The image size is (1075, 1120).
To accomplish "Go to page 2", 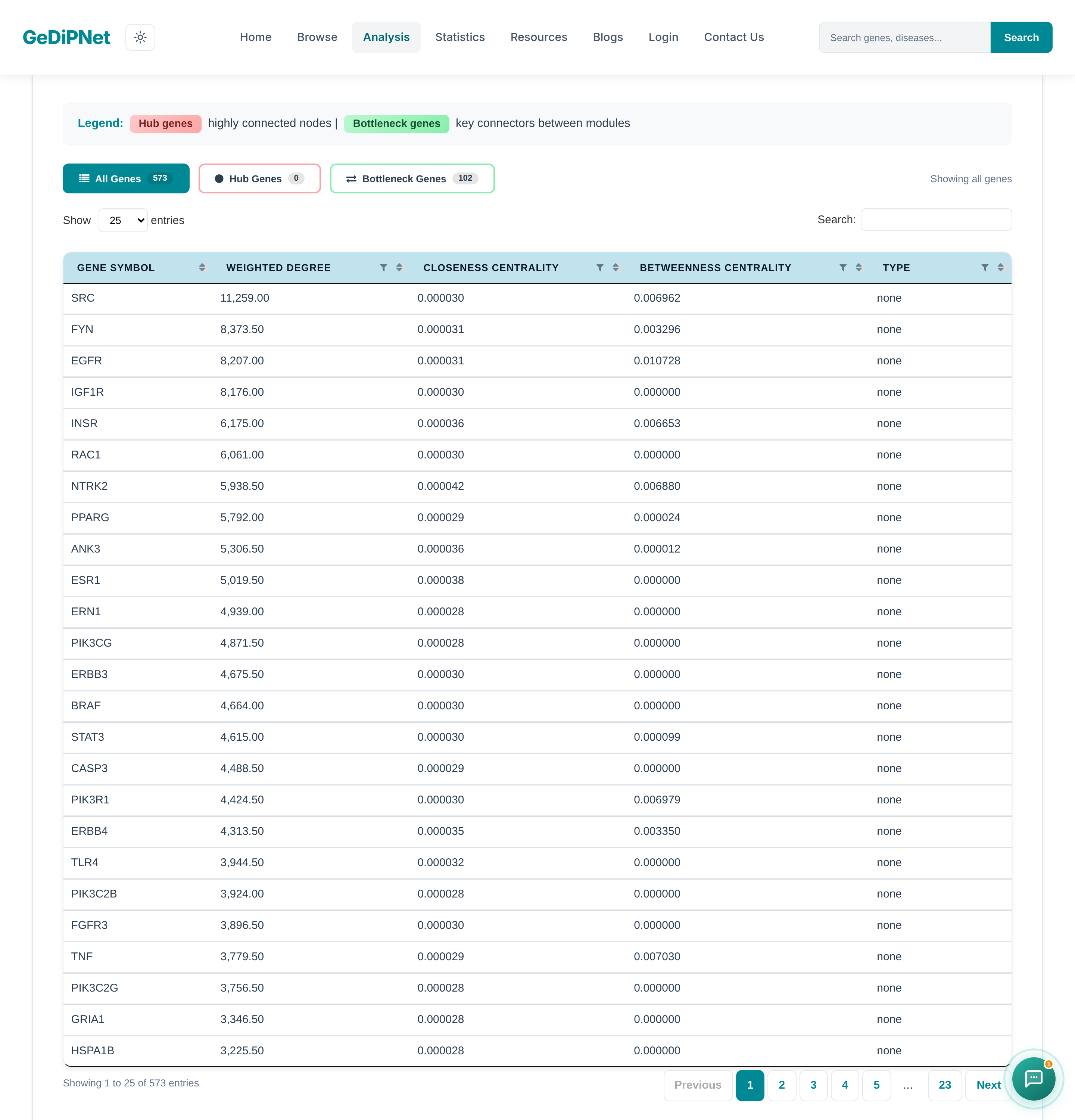I will coord(782,1085).
